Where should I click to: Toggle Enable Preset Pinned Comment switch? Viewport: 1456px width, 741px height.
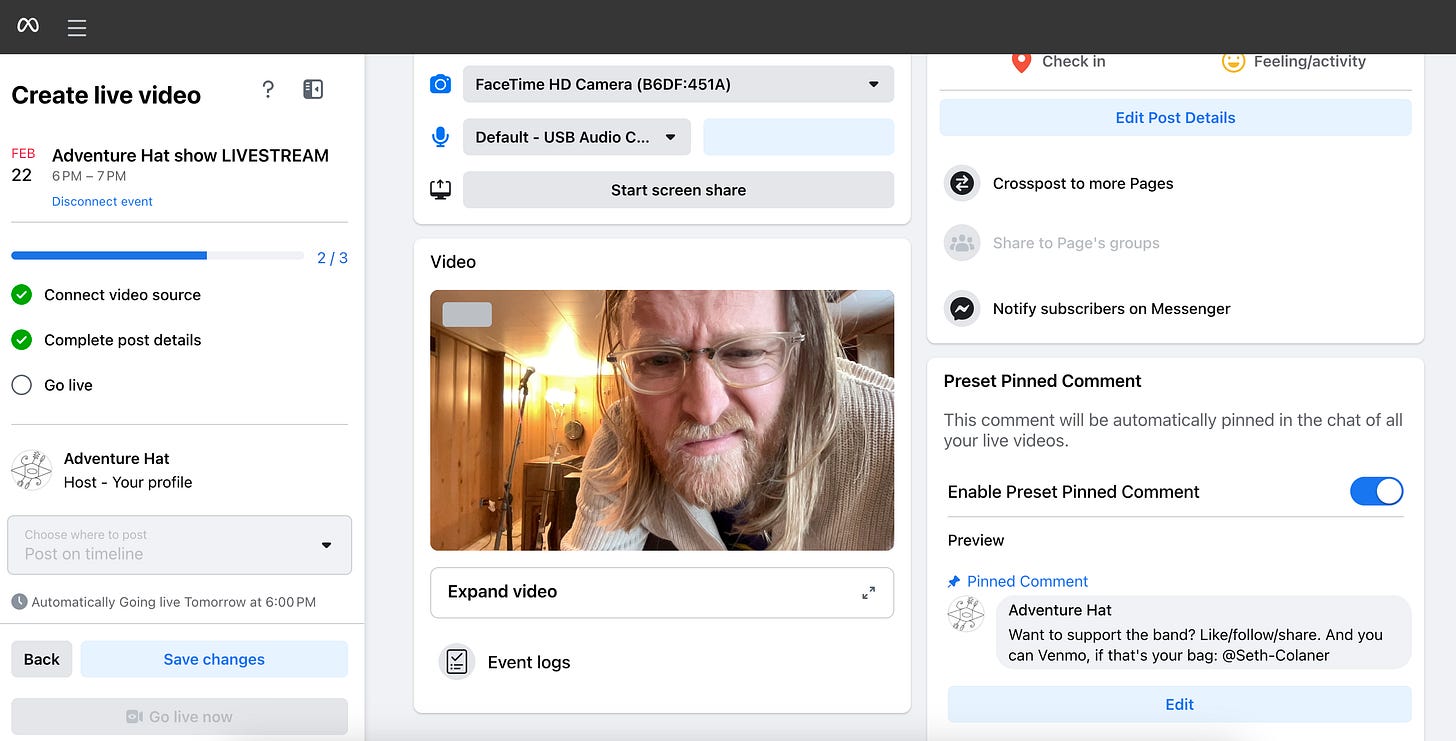coord(1376,491)
